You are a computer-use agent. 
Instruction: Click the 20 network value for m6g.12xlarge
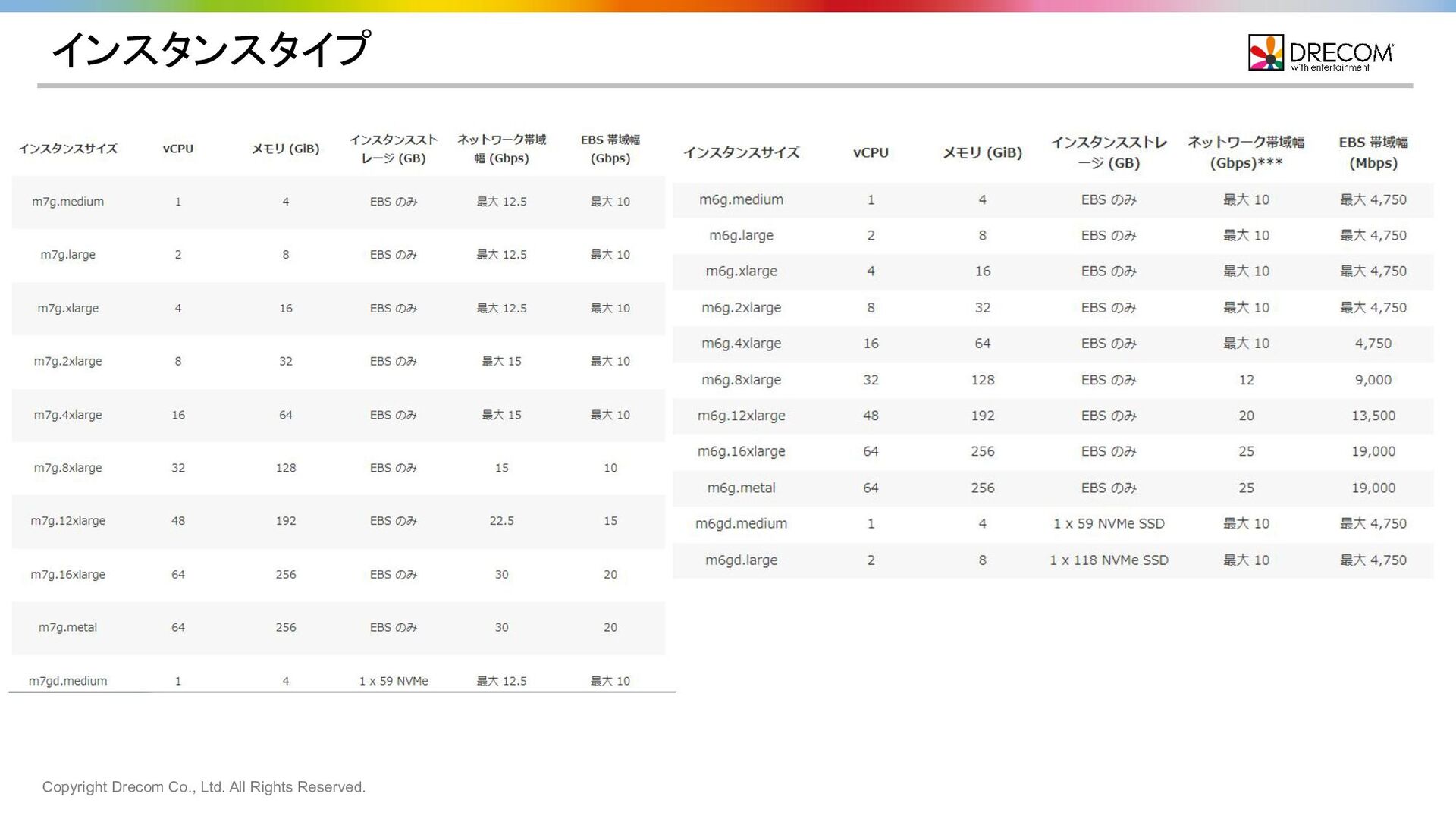point(1246,416)
